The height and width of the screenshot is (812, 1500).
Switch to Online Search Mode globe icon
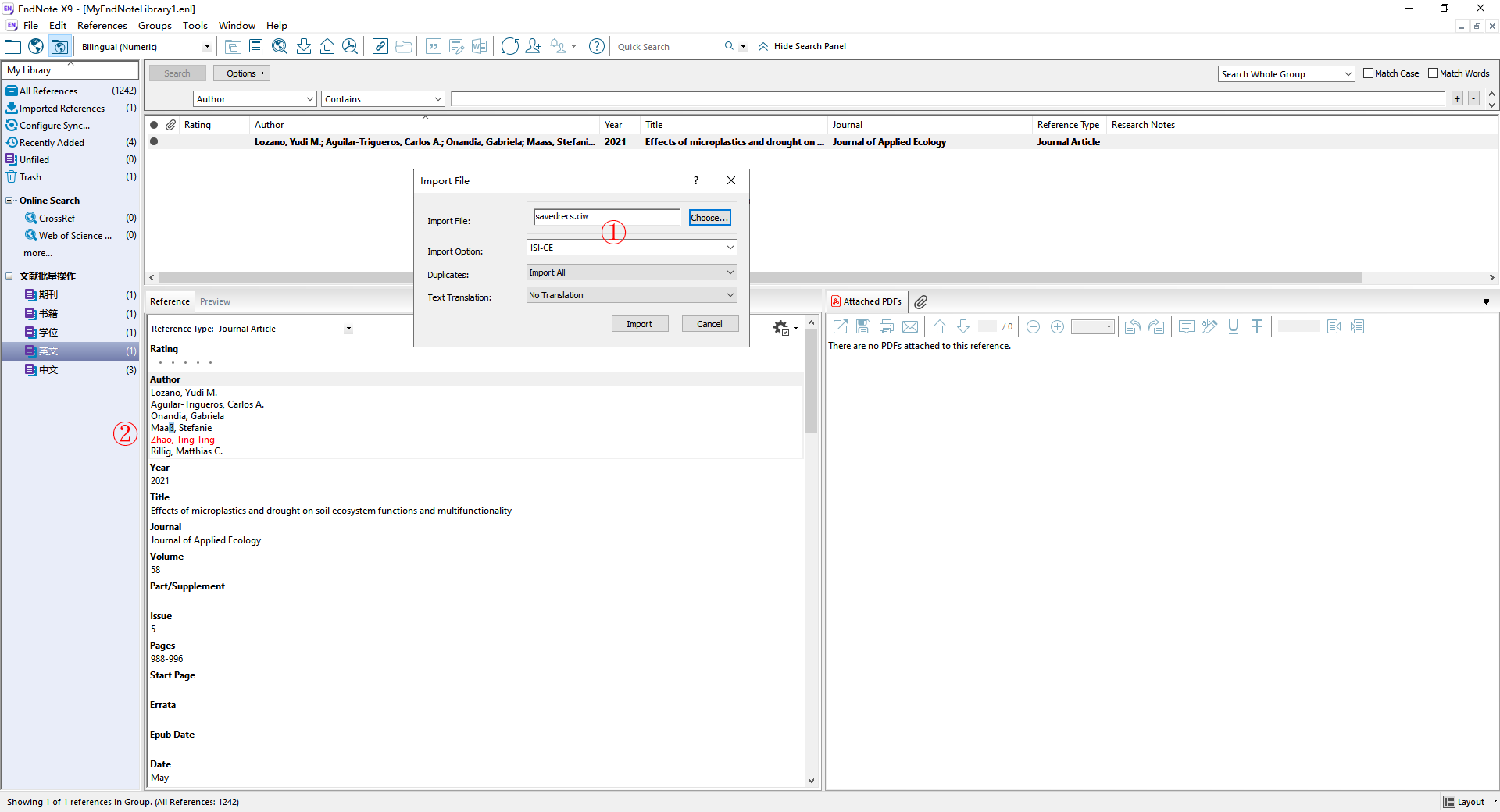[36, 46]
